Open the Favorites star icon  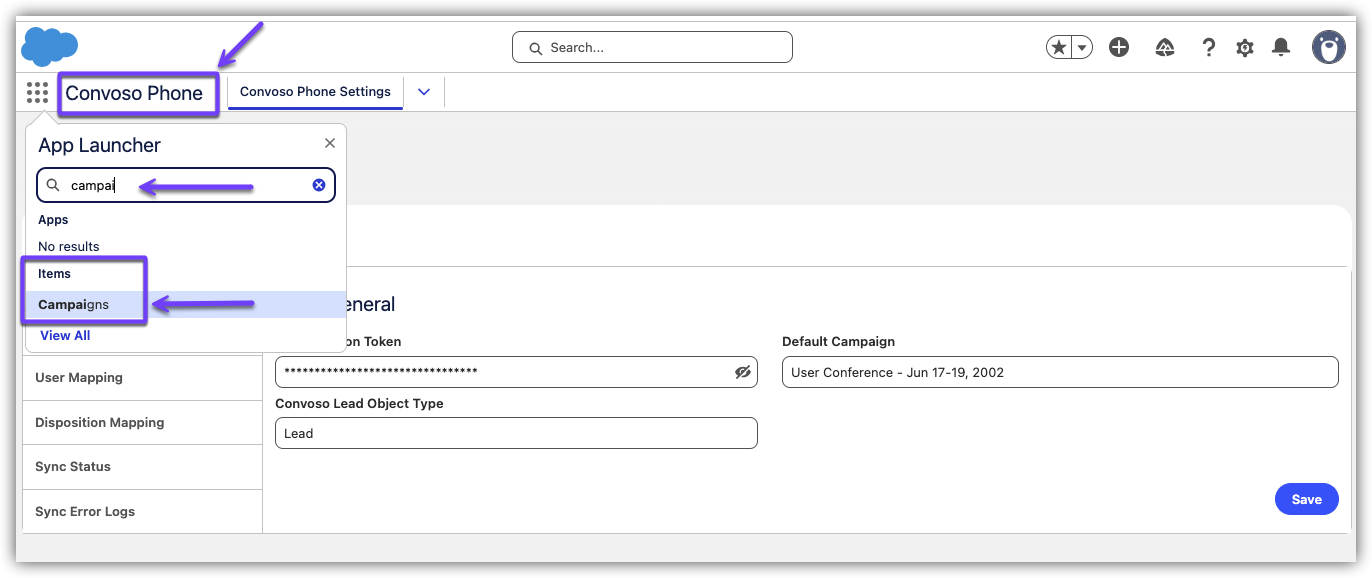pos(1059,47)
